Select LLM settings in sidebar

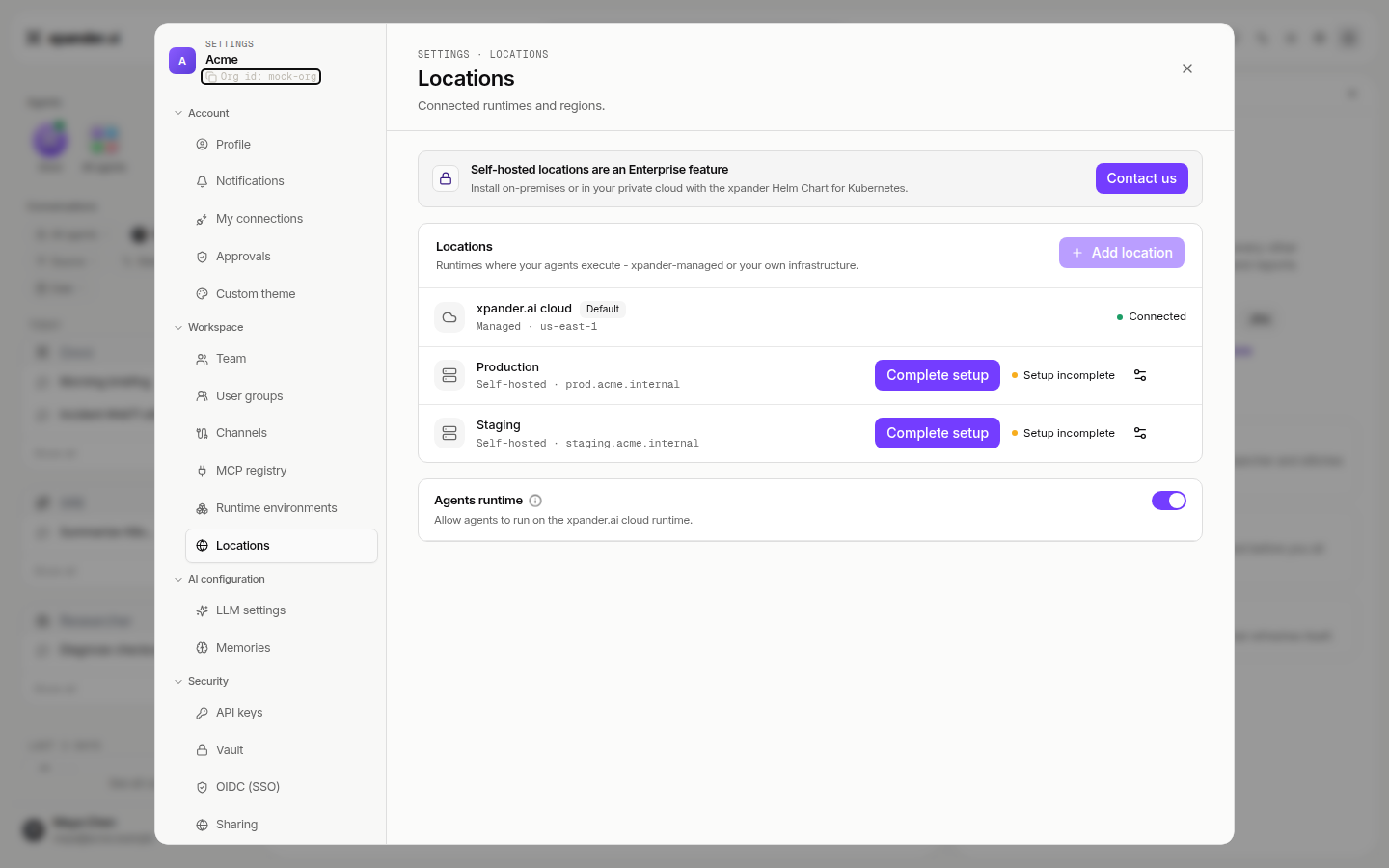281,610
